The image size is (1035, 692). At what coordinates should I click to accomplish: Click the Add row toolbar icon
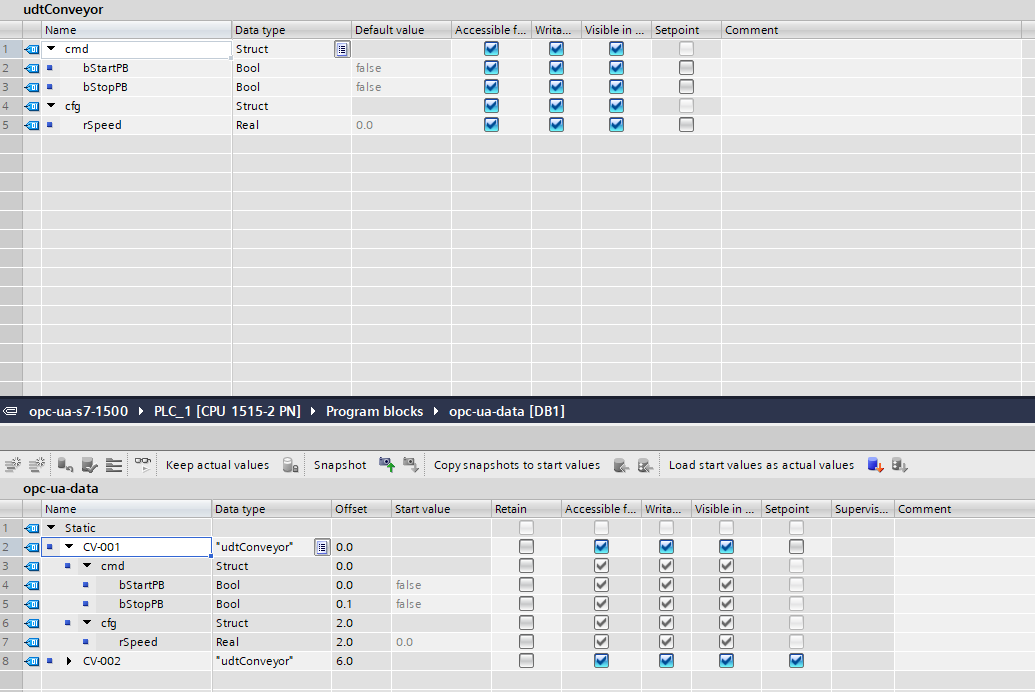click(37, 465)
